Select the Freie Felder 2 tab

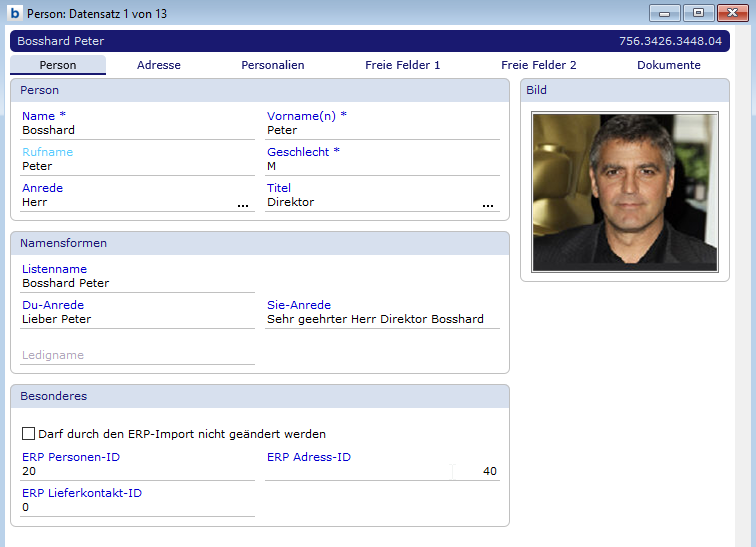coord(539,65)
